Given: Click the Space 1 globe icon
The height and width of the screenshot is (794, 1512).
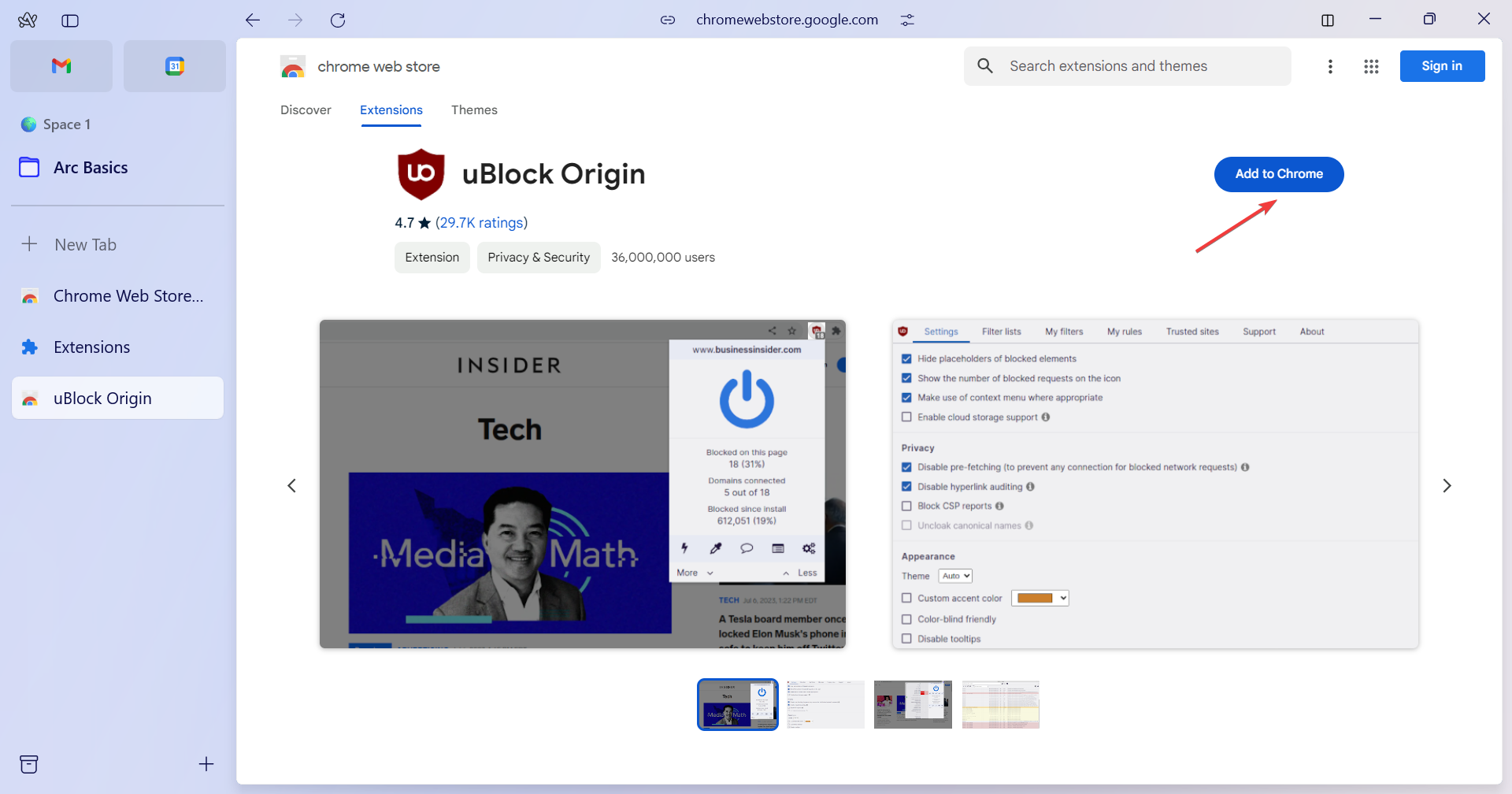Looking at the screenshot, I should click(29, 124).
